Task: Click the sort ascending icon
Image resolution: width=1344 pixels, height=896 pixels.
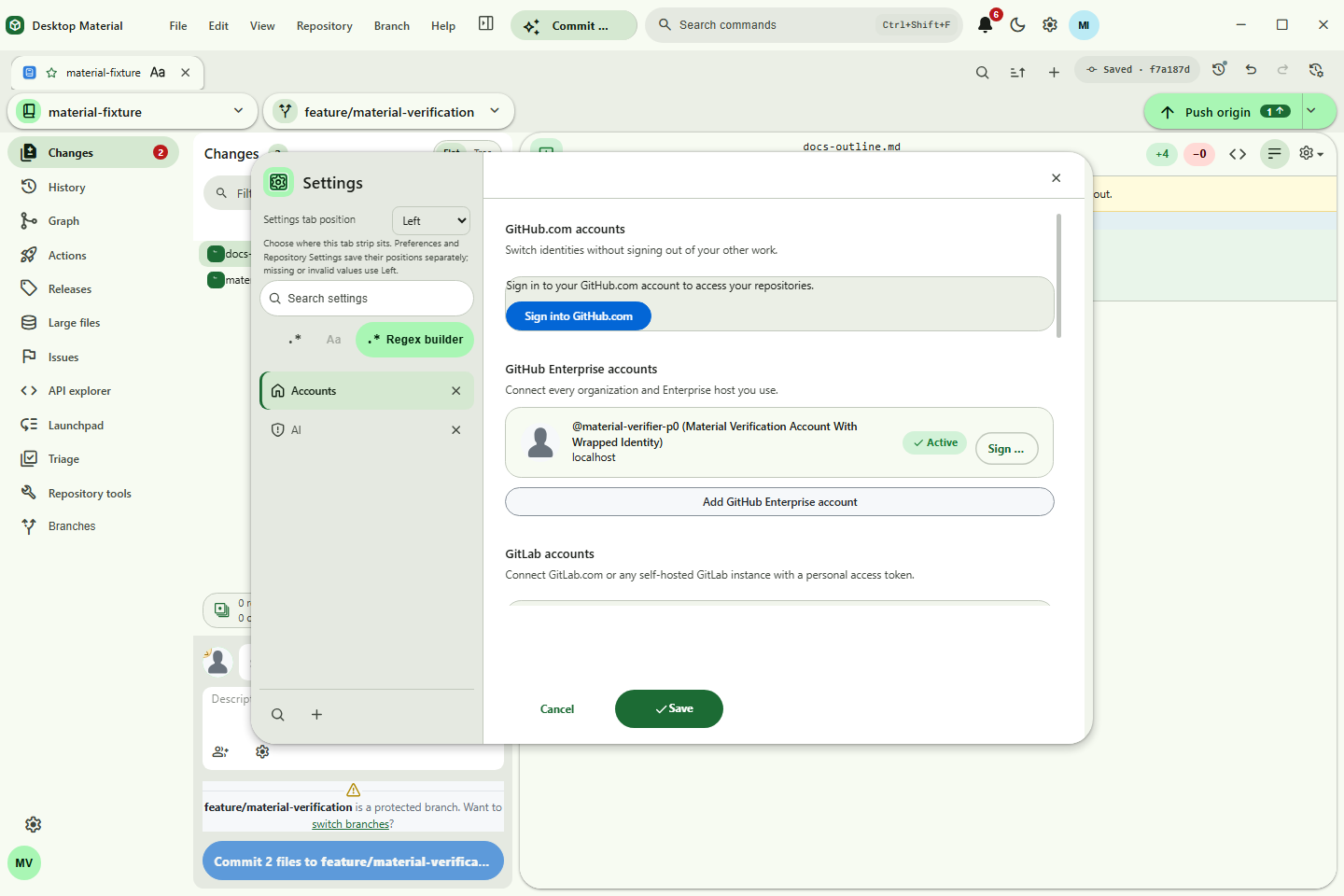Action: point(1017,72)
